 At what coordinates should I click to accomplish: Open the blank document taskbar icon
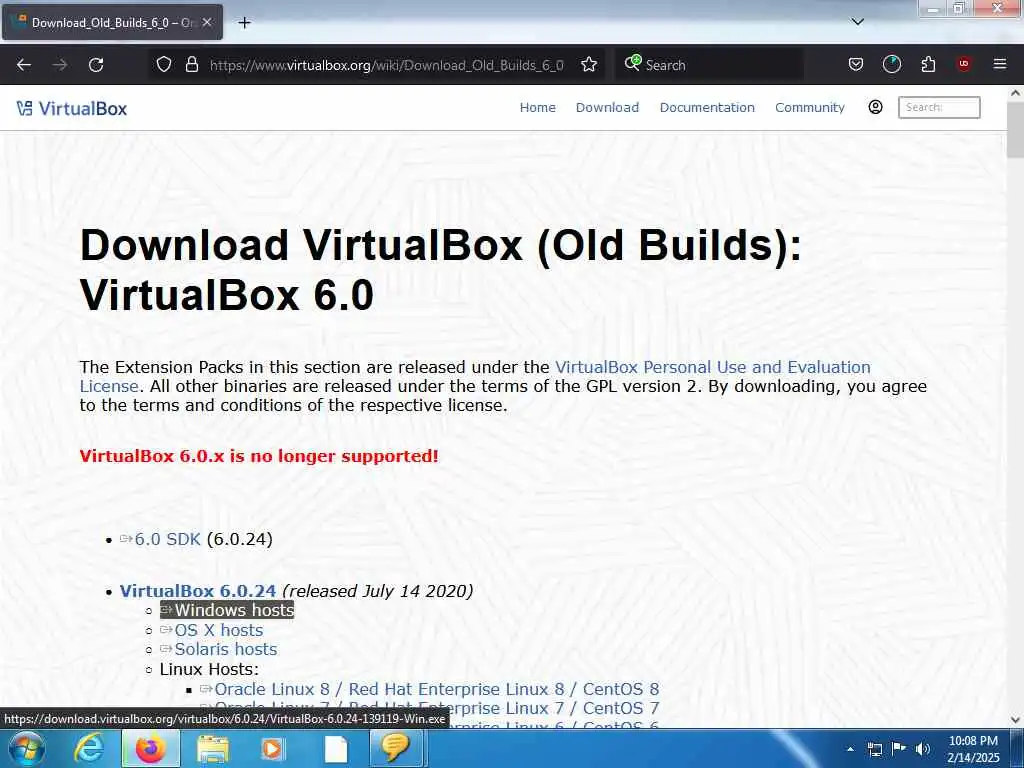point(336,749)
